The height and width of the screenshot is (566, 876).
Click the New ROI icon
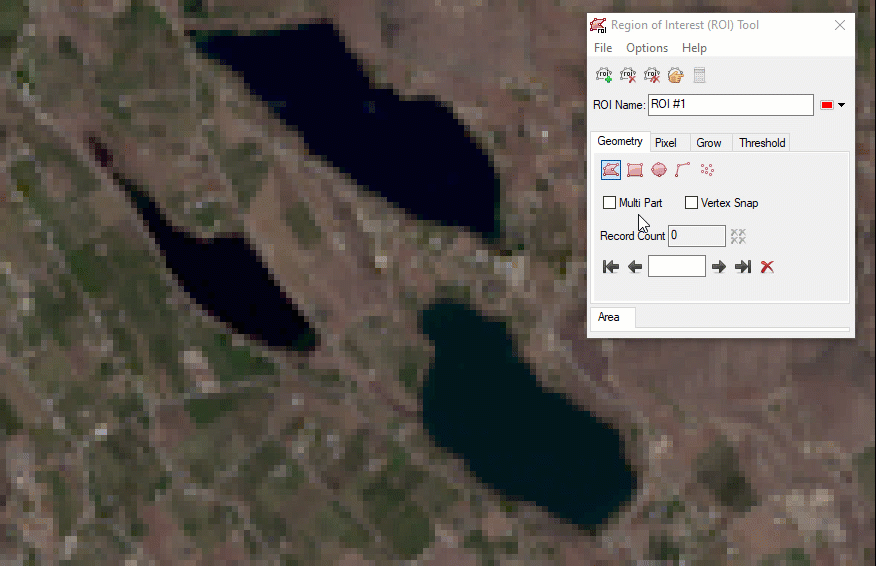604,76
